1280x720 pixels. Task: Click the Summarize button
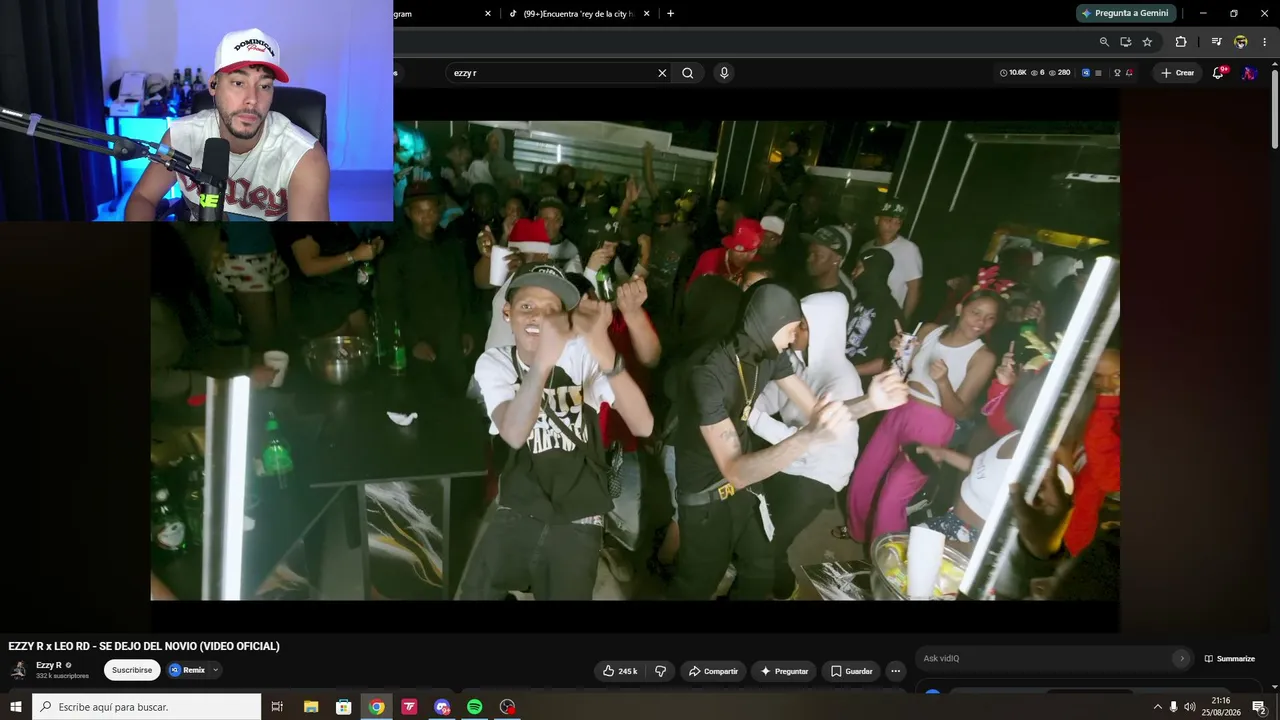point(1229,658)
